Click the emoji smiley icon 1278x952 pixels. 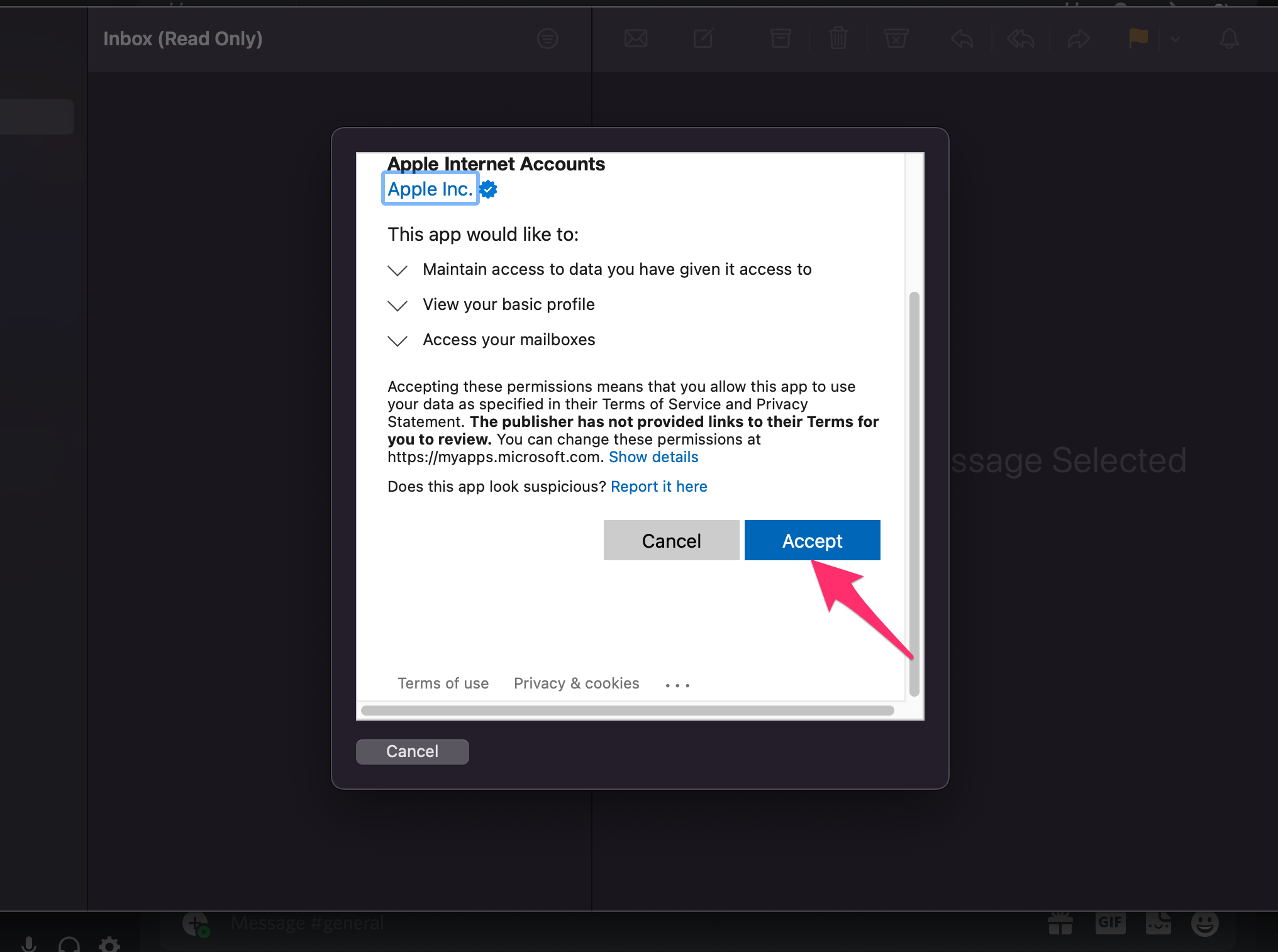point(1205,923)
